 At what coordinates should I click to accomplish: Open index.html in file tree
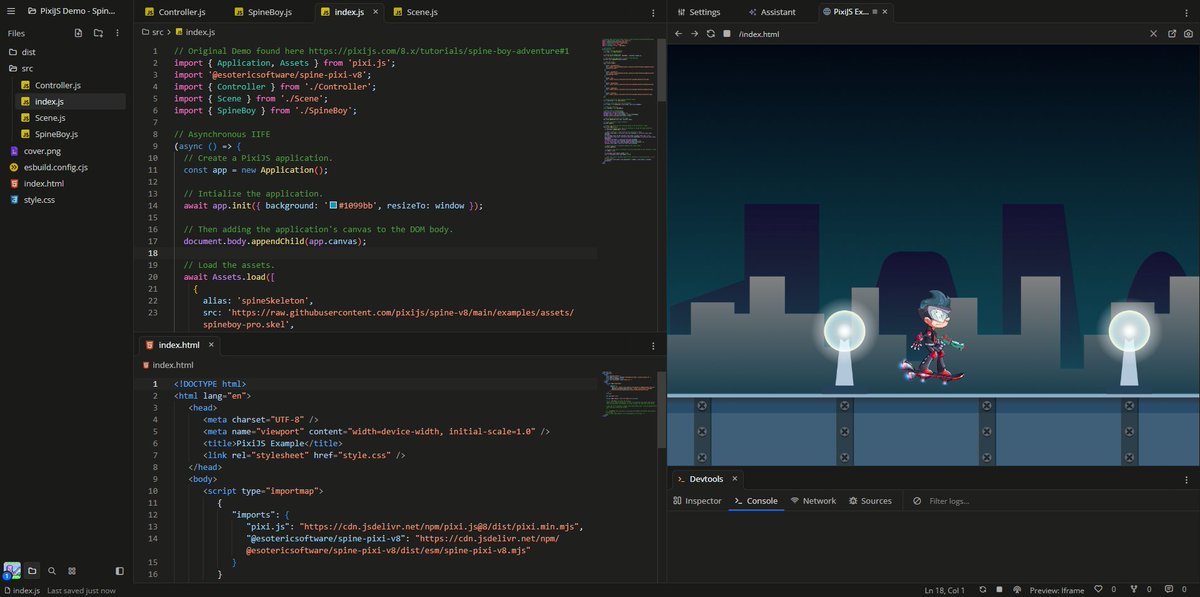pyautogui.click(x=43, y=183)
